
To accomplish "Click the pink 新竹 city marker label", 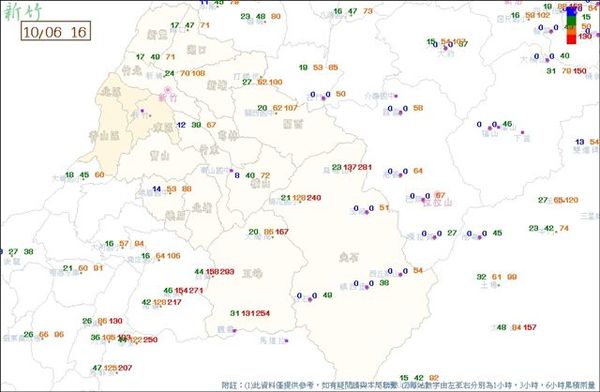I will (x=168, y=98).
